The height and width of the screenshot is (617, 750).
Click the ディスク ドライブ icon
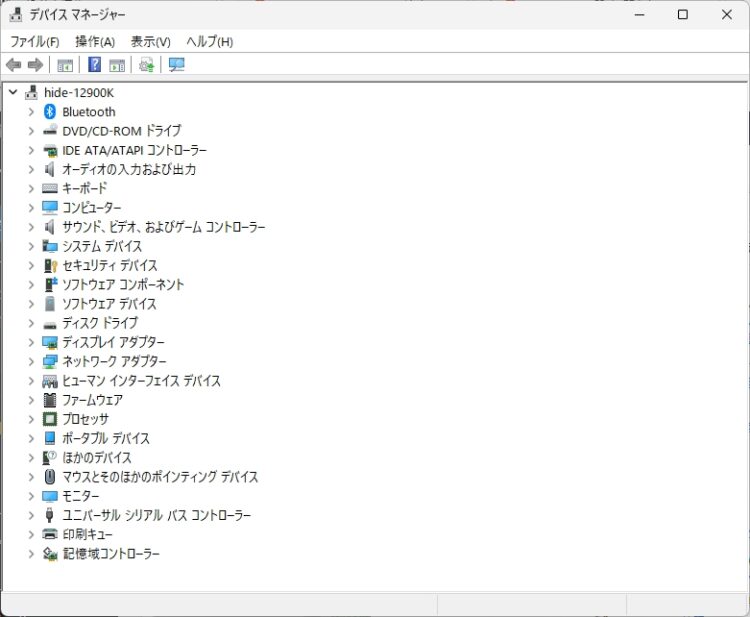[50, 324]
